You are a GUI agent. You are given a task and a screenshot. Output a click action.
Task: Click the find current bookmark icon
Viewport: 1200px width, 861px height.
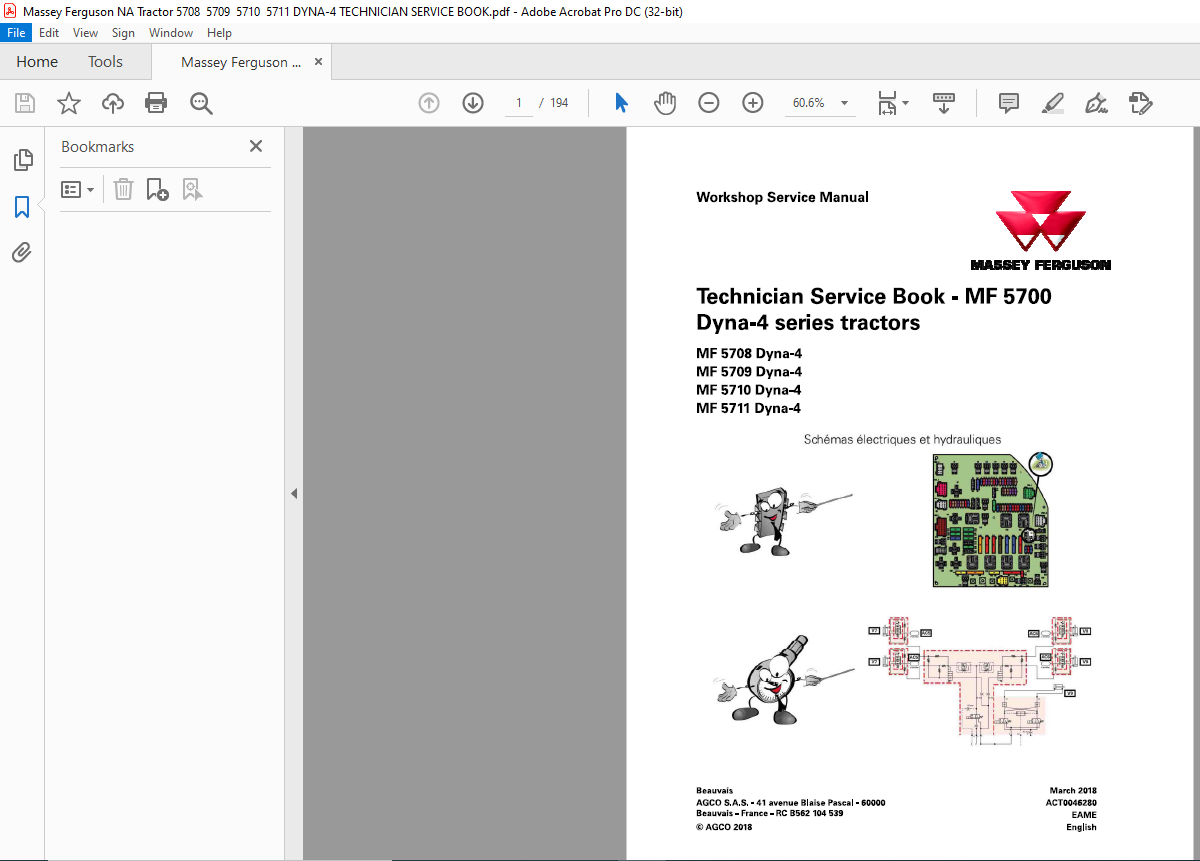[x=192, y=189]
